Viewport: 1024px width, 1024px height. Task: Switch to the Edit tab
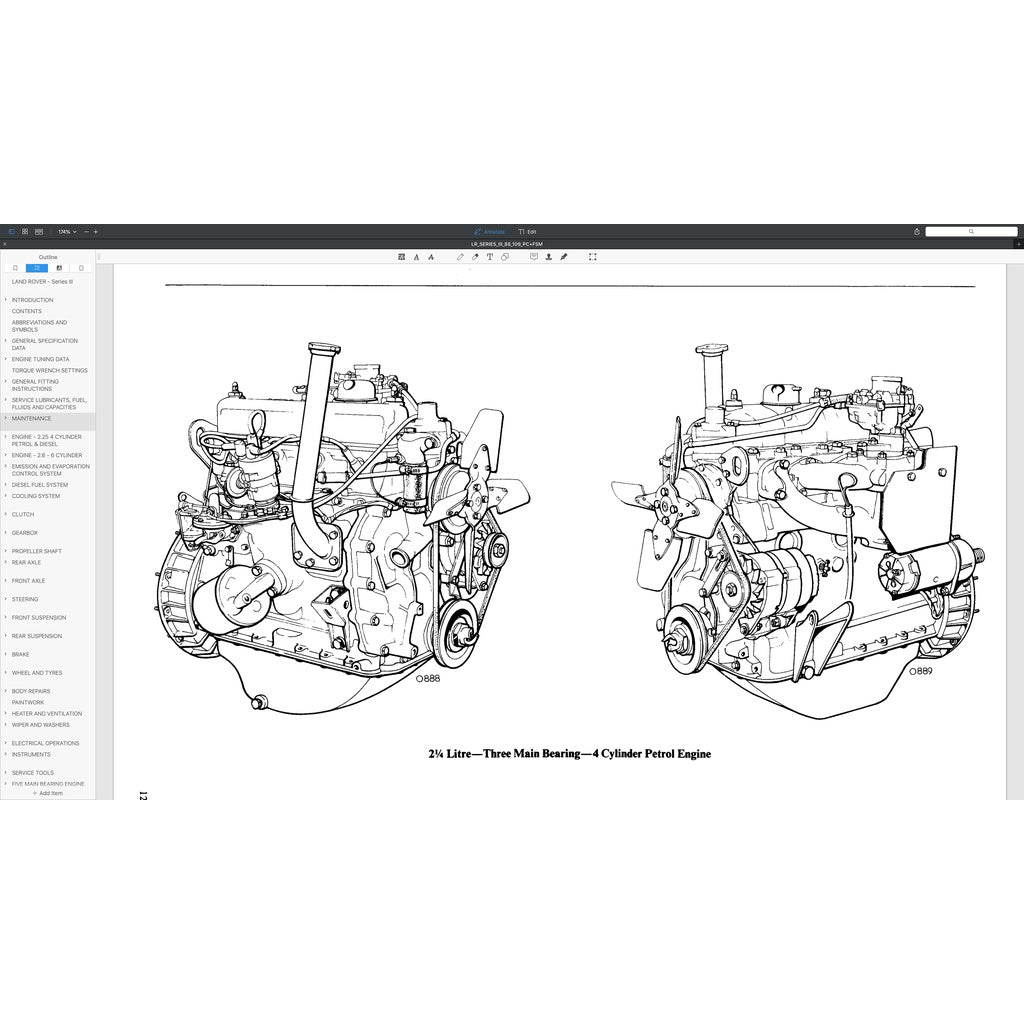[x=528, y=231]
